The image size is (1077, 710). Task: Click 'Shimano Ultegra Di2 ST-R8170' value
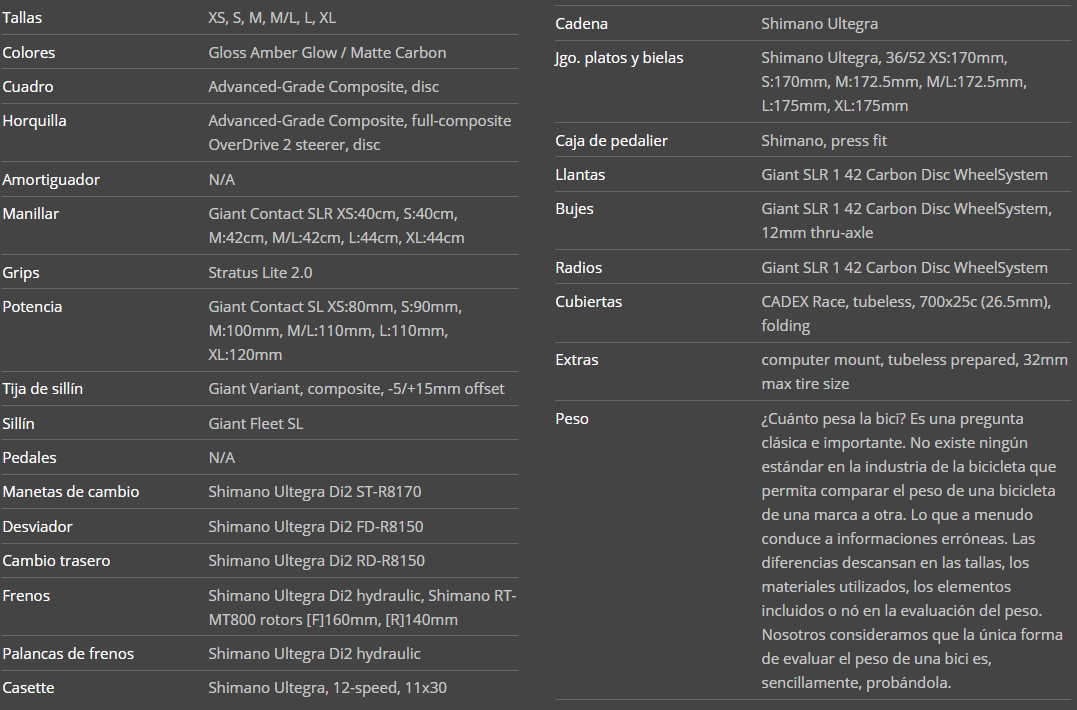click(x=314, y=492)
